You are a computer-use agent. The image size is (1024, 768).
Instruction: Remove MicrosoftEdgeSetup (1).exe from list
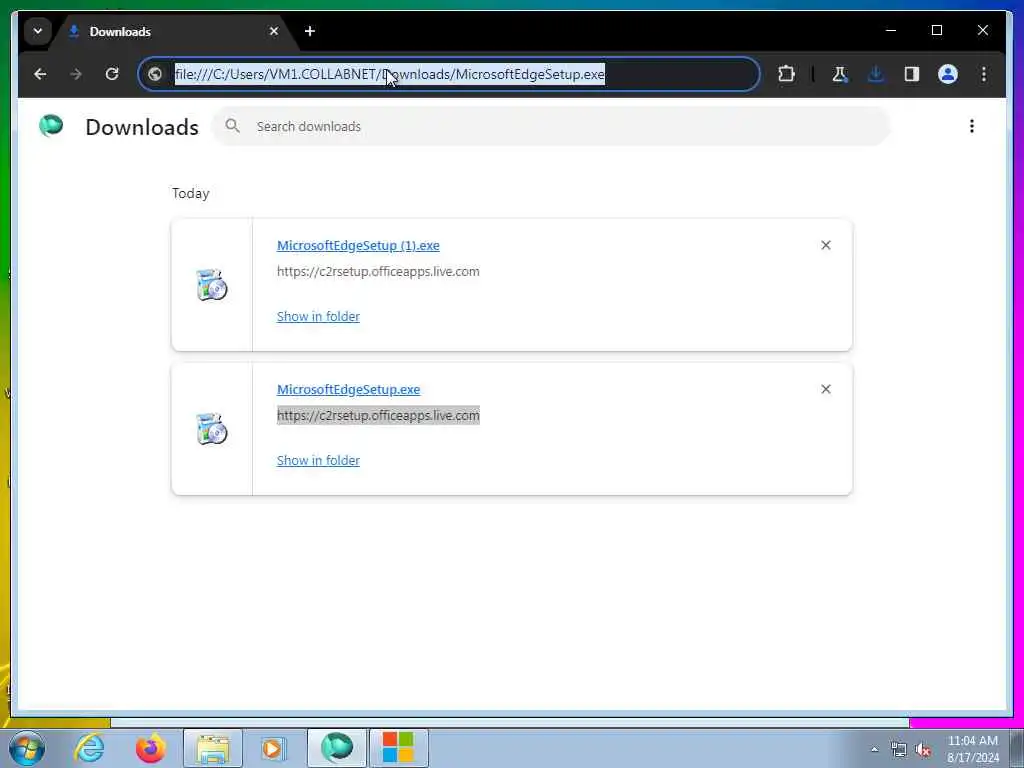(x=825, y=245)
